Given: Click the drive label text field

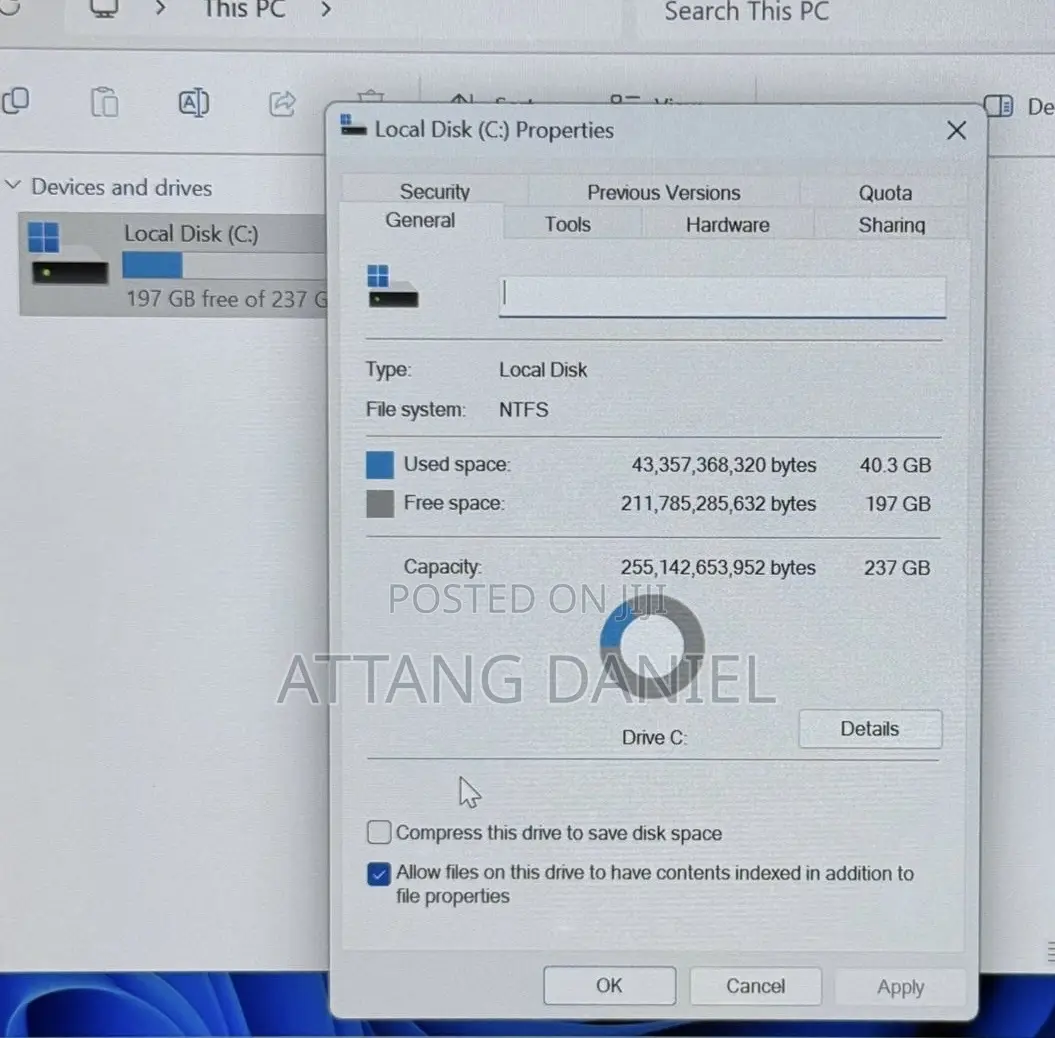Looking at the screenshot, I should (722, 296).
